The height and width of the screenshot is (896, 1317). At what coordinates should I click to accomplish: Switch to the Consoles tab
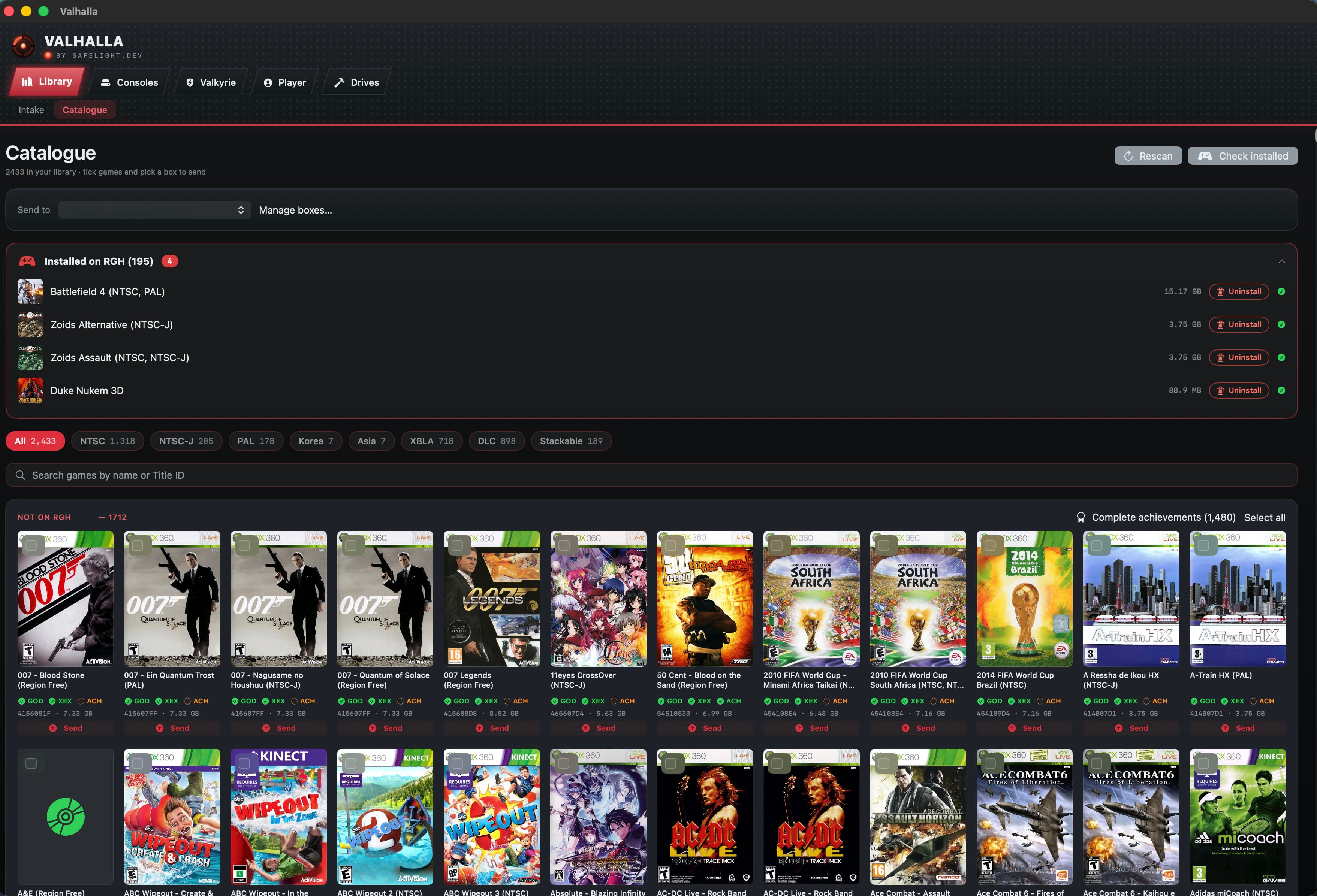click(130, 83)
